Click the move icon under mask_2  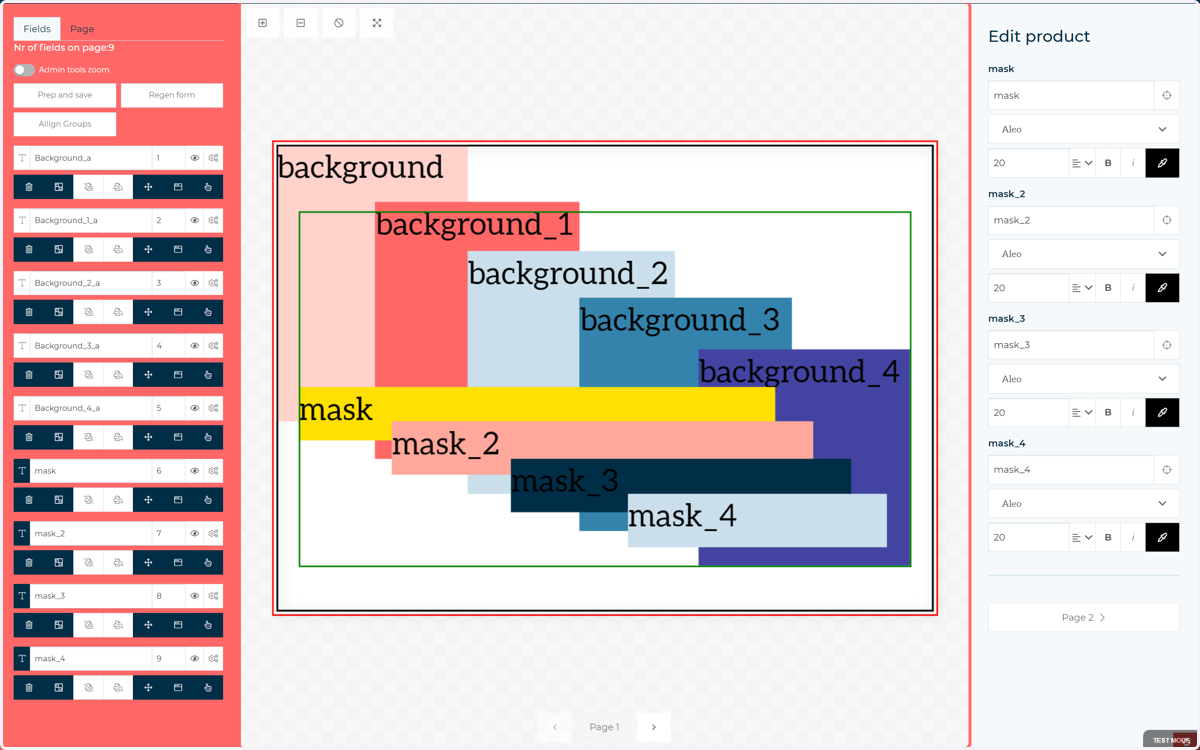(148, 562)
